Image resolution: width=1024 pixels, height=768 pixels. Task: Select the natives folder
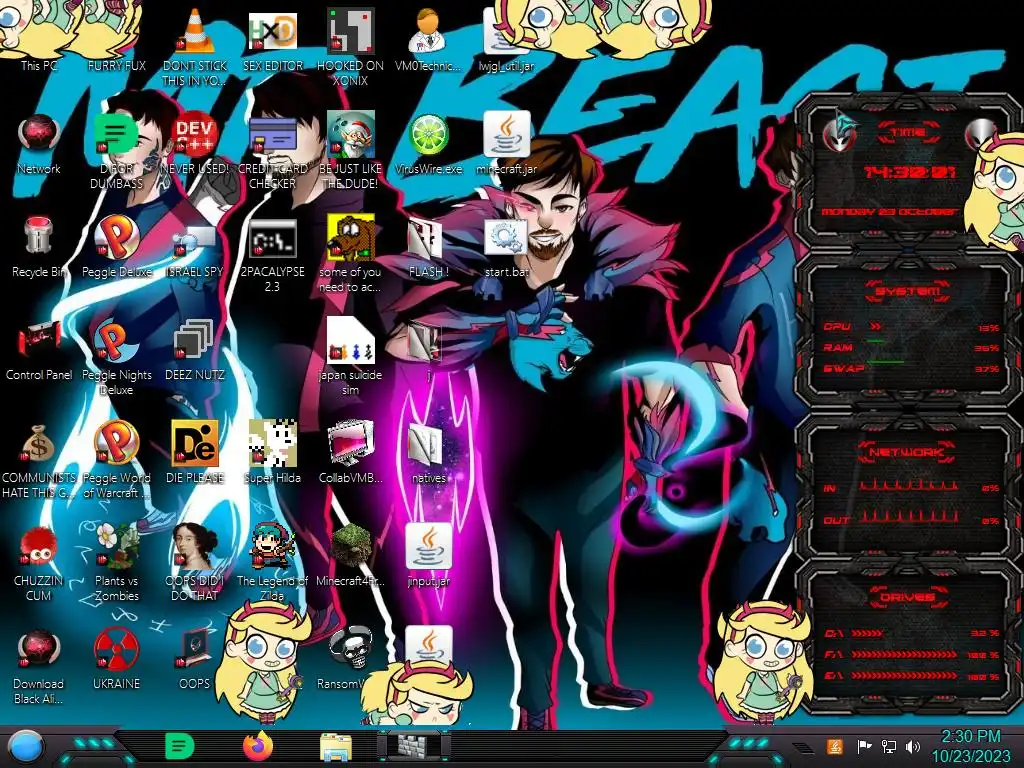click(x=428, y=453)
